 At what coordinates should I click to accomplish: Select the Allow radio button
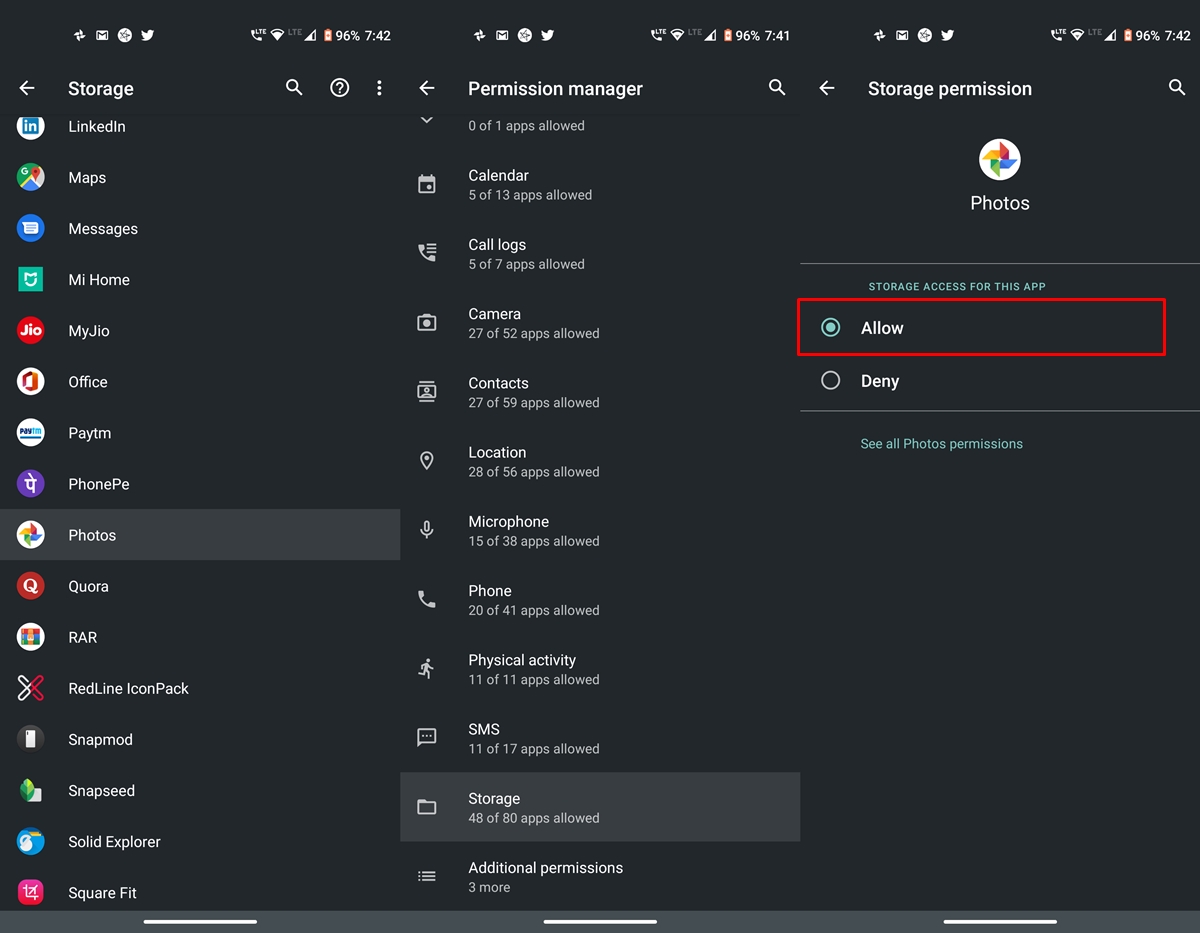click(x=830, y=327)
